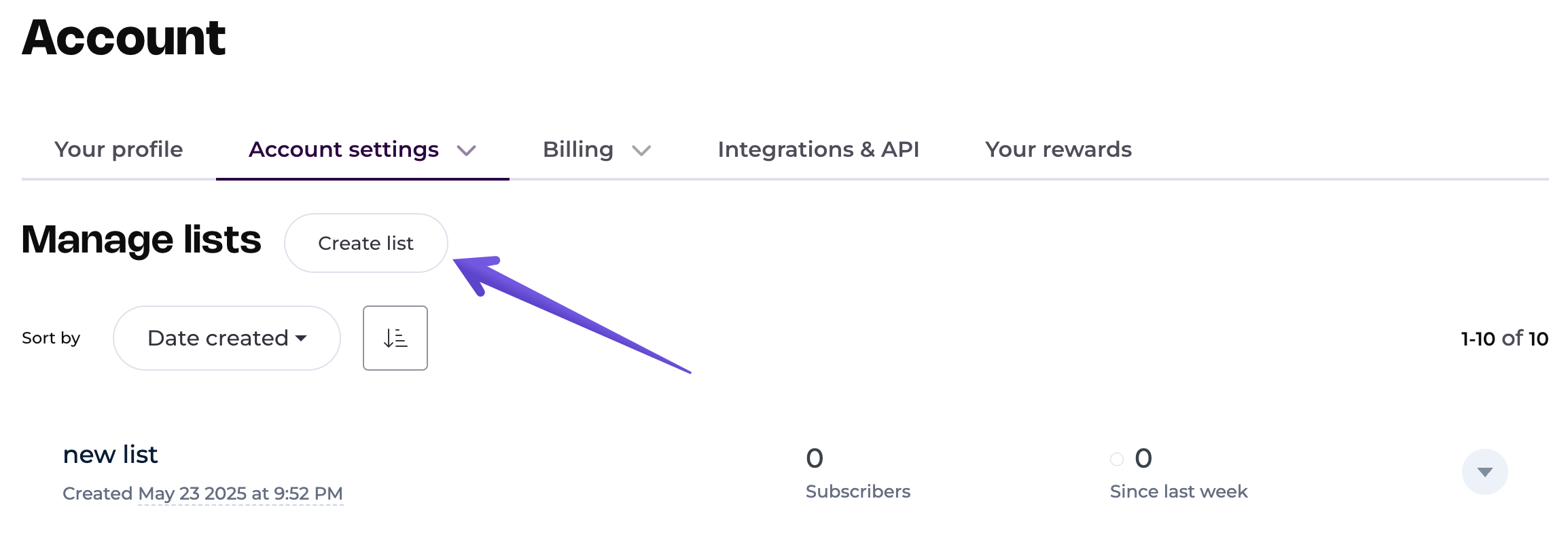Expand the Account settings chevron
Image resolution: width=1568 pixels, height=558 pixels.
tap(466, 150)
